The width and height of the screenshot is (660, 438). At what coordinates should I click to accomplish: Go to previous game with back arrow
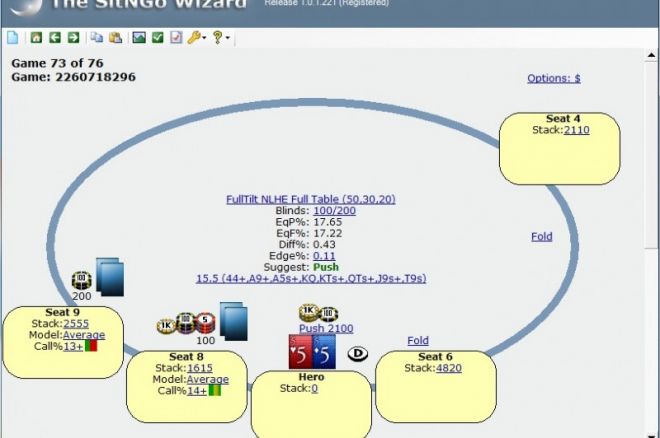55,37
